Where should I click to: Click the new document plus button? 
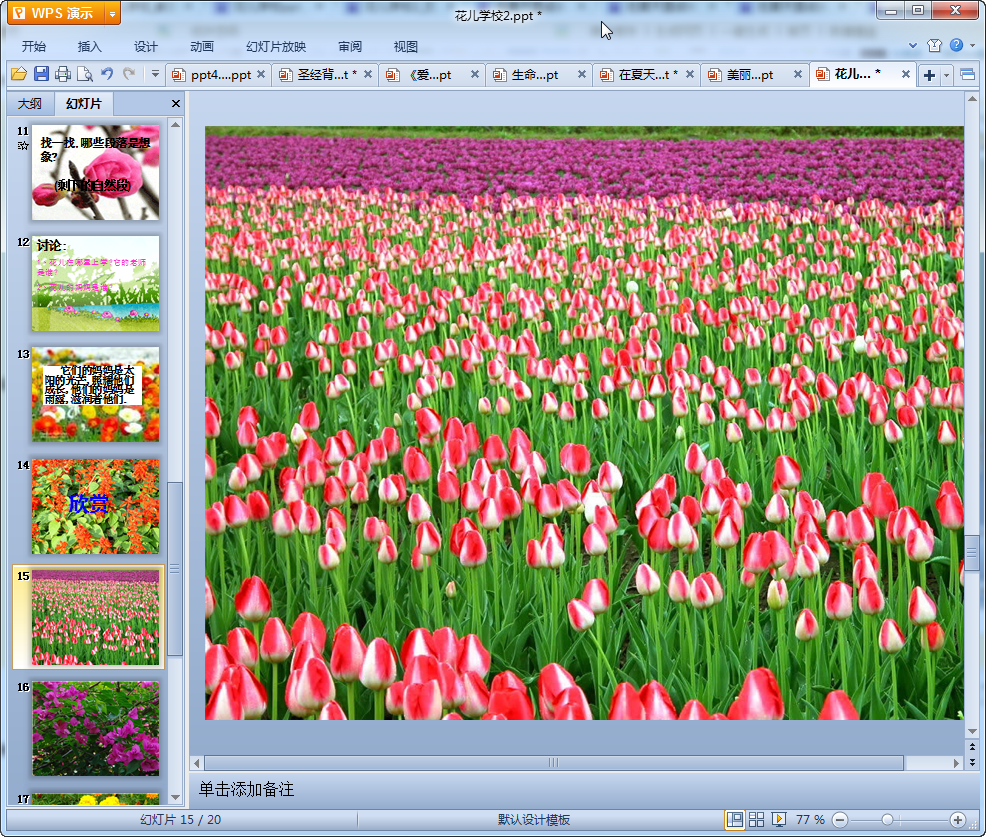tap(929, 75)
